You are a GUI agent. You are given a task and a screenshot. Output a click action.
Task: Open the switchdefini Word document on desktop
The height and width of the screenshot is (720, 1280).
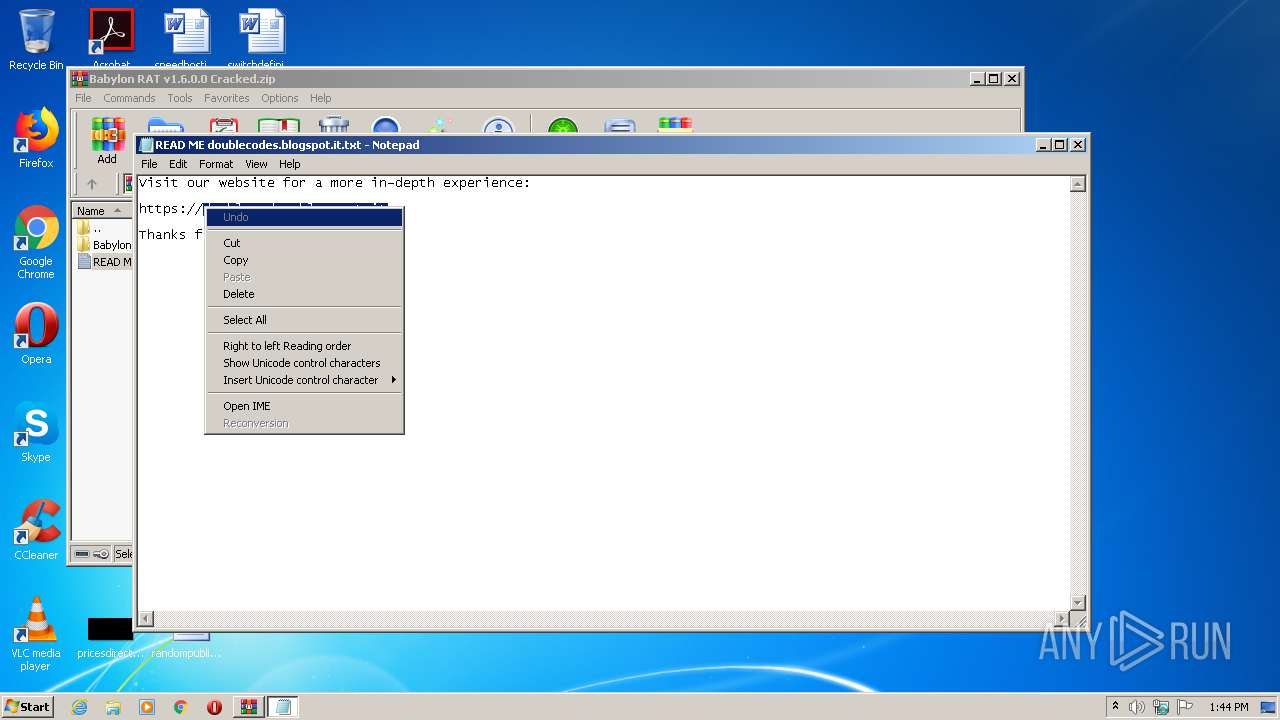pos(261,40)
